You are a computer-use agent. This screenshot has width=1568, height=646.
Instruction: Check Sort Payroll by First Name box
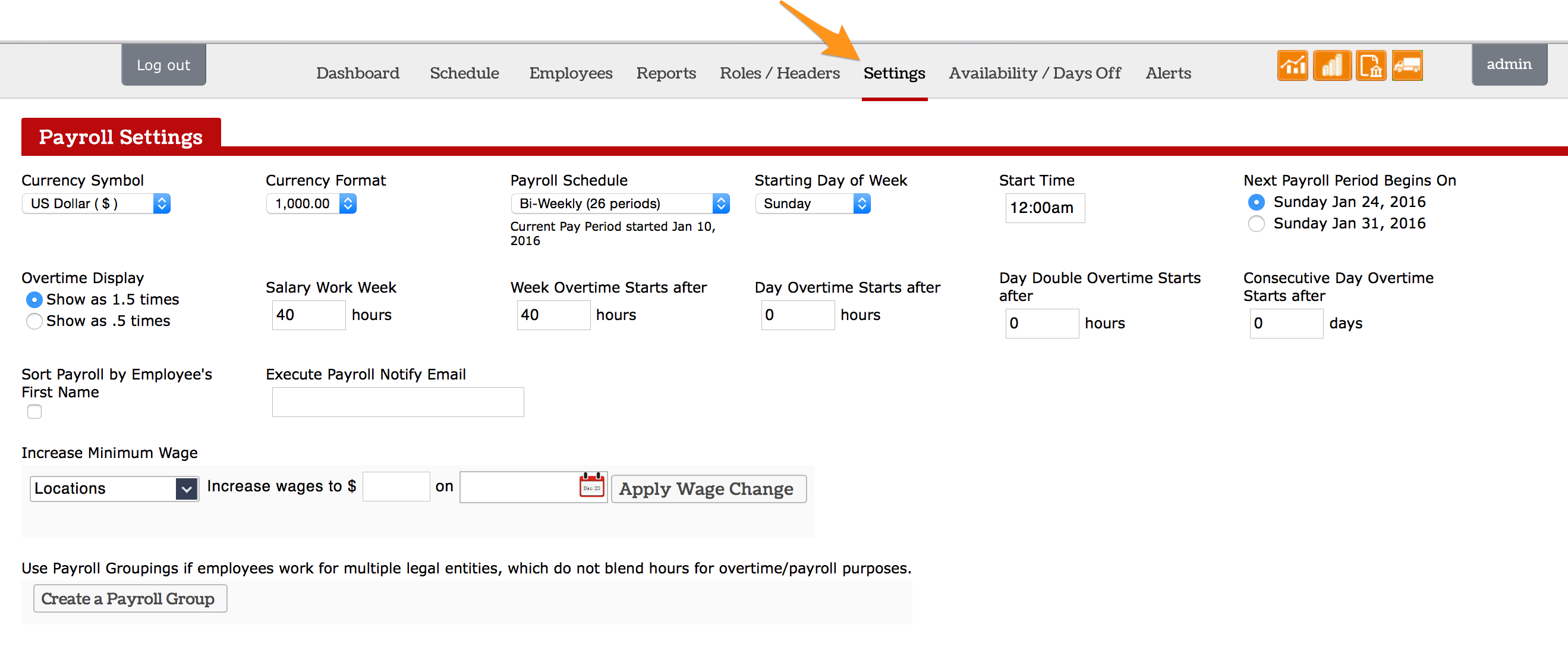coord(34,412)
